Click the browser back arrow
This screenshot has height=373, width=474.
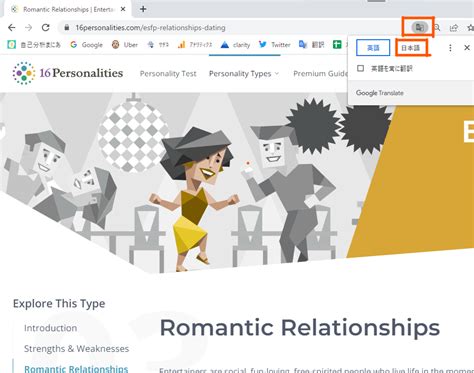[x=12, y=28]
